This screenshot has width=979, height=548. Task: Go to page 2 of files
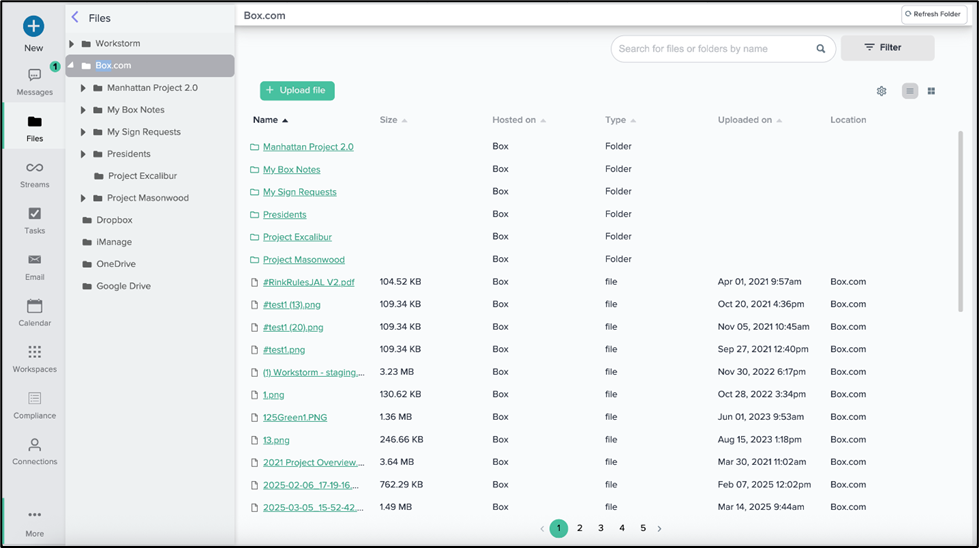(x=579, y=528)
